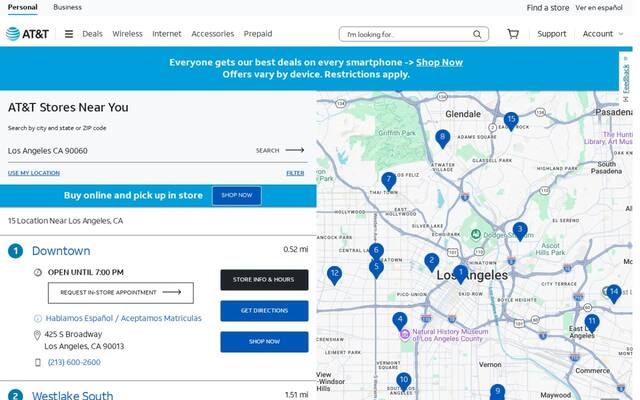Switch language via Ver en español
The width and height of the screenshot is (640, 400).
click(599, 8)
